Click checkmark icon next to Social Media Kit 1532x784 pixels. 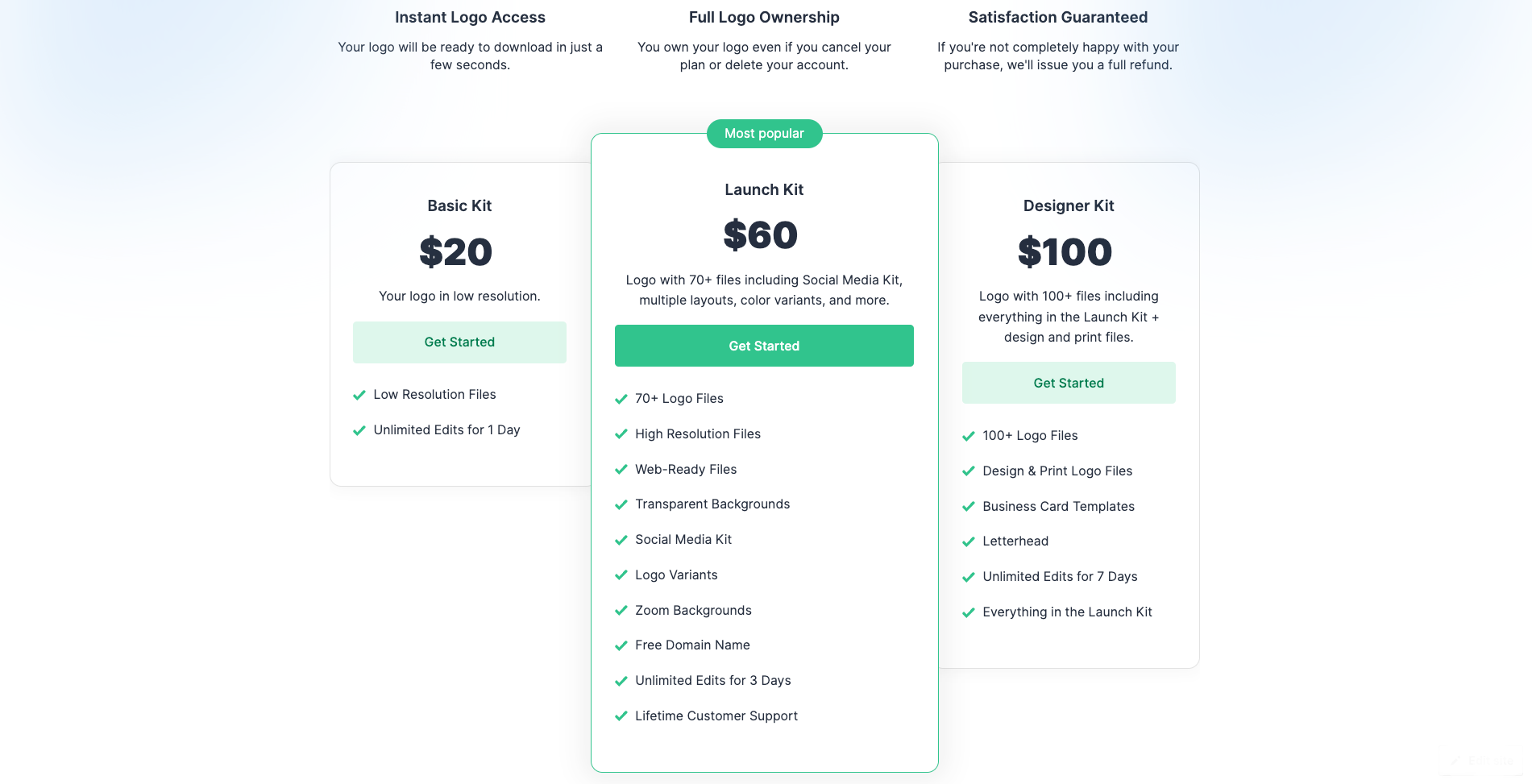(x=621, y=540)
